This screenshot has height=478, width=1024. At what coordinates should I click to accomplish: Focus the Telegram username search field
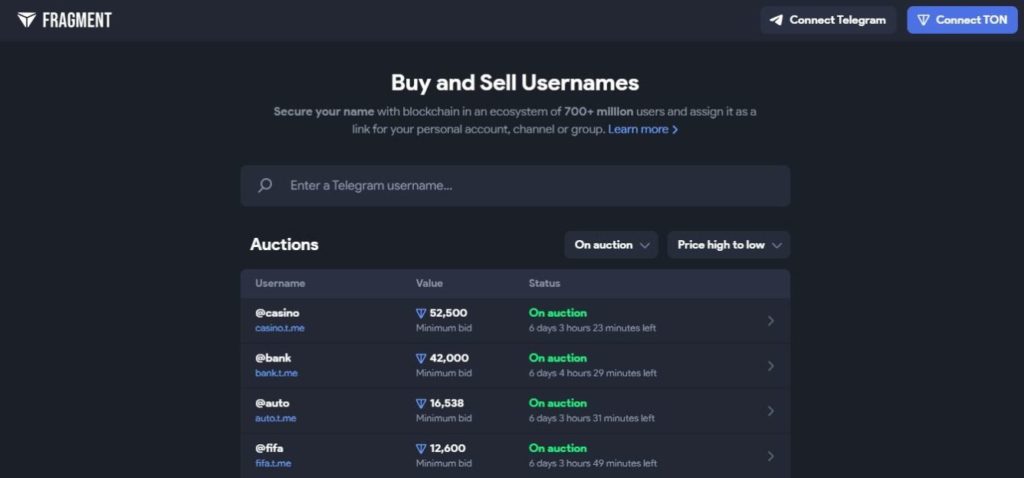(x=515, y=185)
